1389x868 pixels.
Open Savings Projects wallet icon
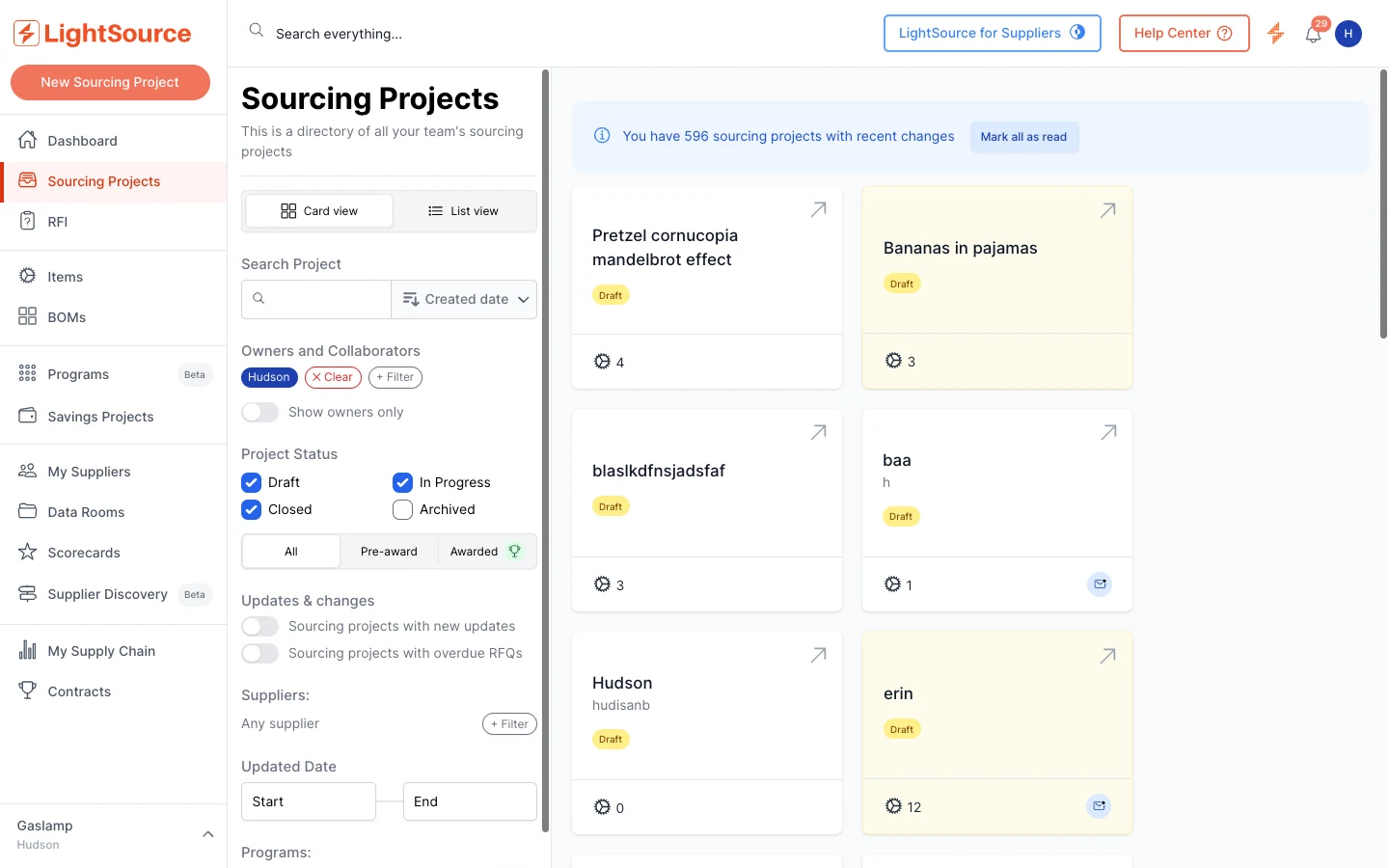[x=28, y=416]
